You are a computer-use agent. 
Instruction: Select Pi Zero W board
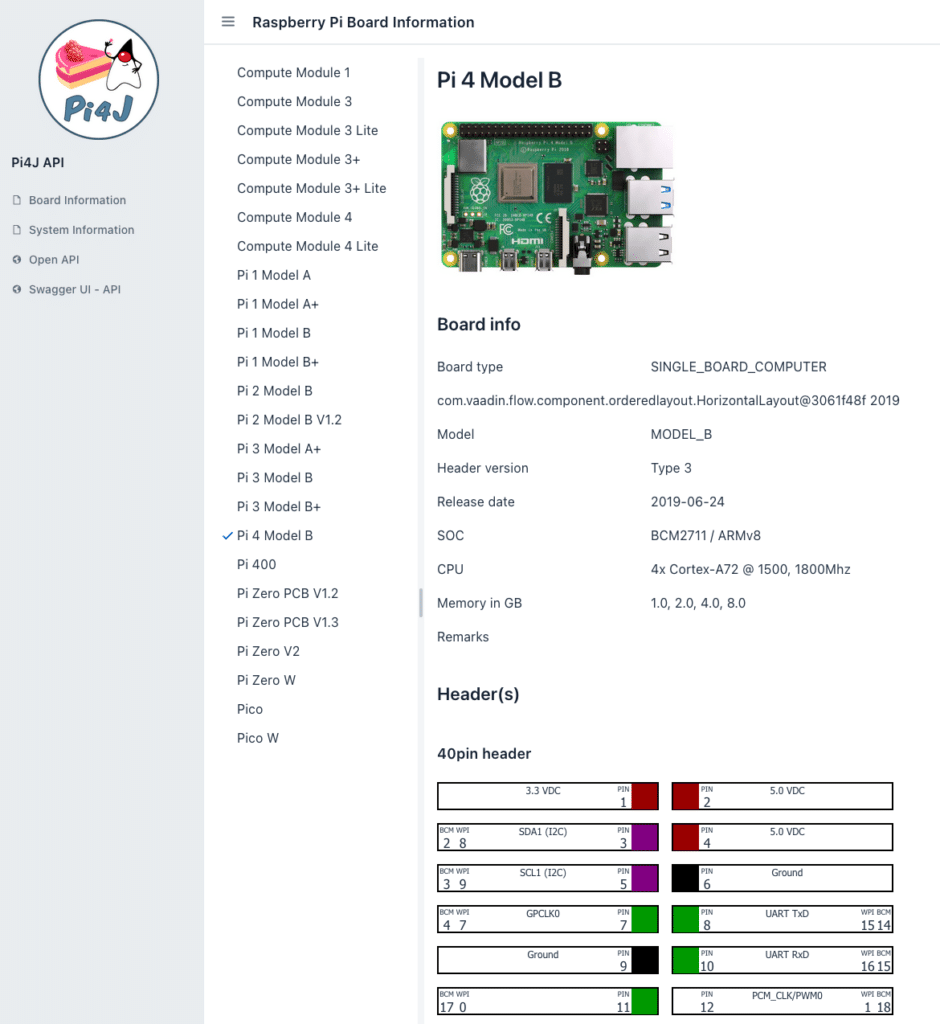click(x=266, y=680)
